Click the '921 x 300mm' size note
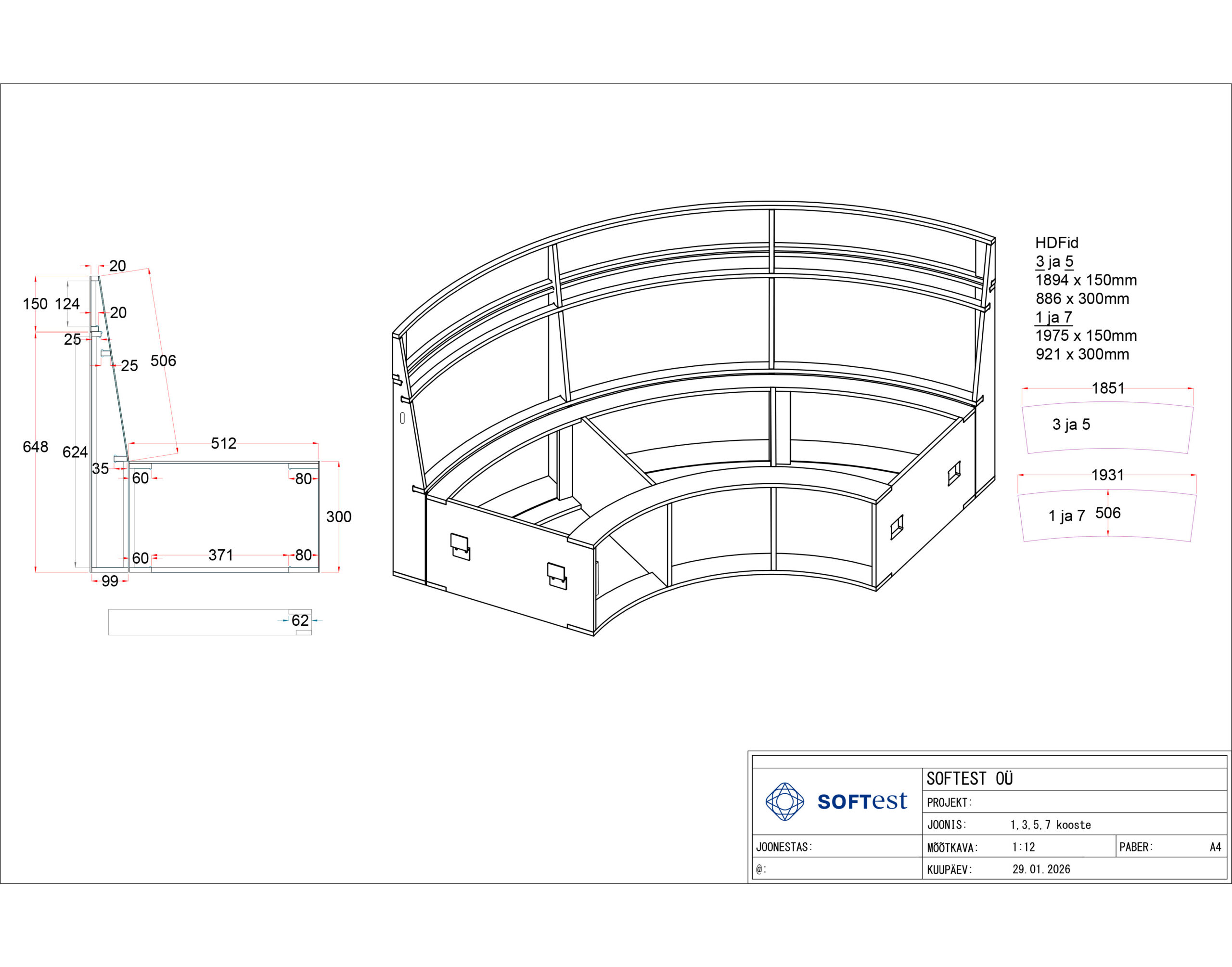Viewport: 1232px width, 967px height. click(x=1082, y=354)
